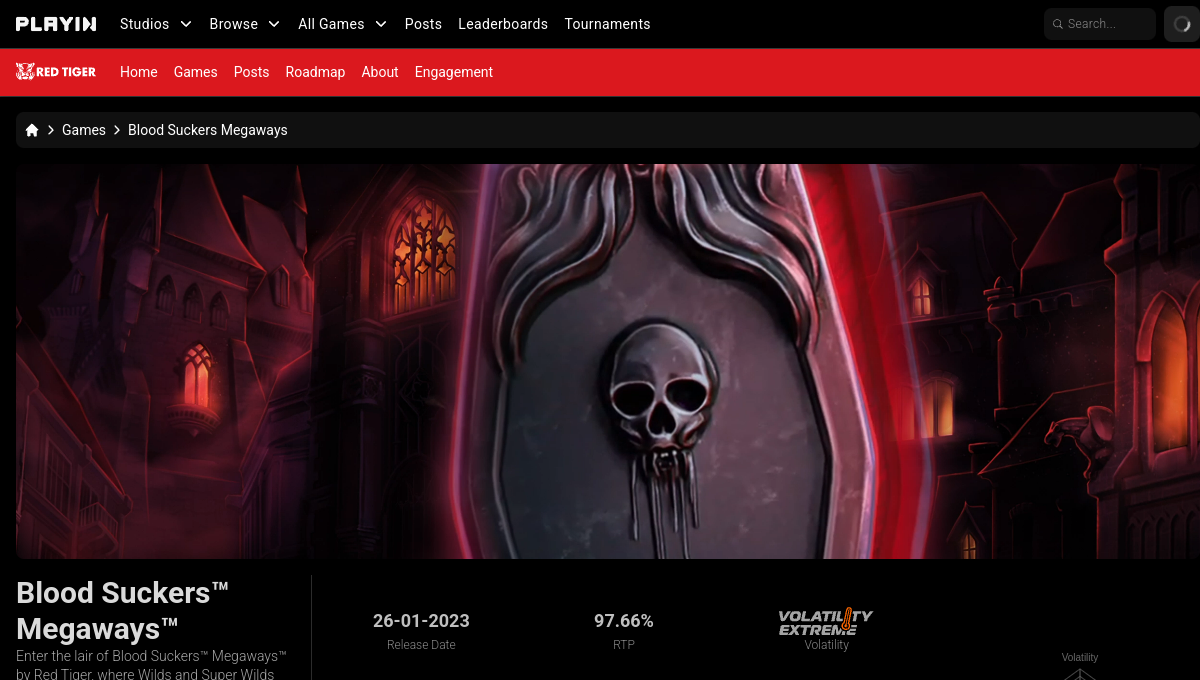Screen dimensions: 1200x680
Task: Open the Engagement tab
Action: coord(454,72)
